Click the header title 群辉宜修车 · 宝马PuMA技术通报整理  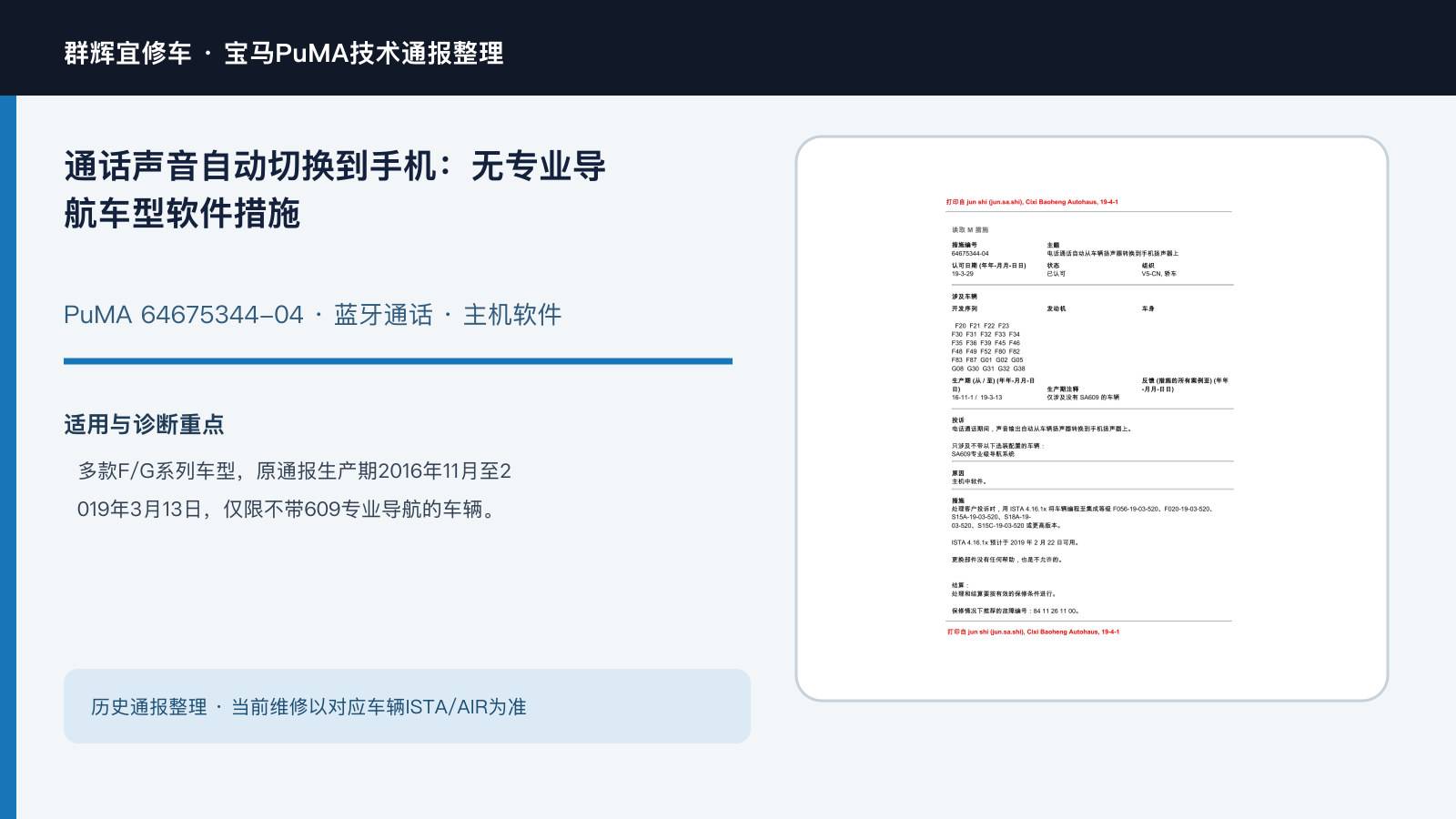pyautogui.click(x=284, y=53)
